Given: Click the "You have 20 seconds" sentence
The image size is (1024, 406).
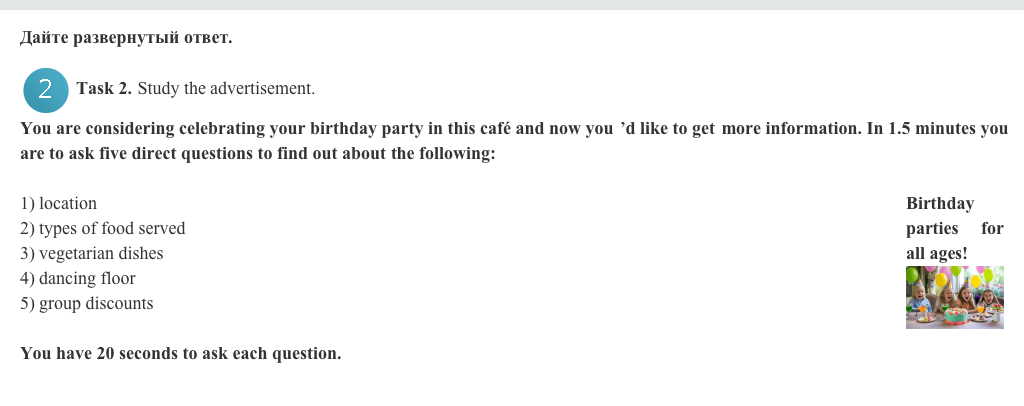Looking at the screenshot, I should [x=181, y=353].
